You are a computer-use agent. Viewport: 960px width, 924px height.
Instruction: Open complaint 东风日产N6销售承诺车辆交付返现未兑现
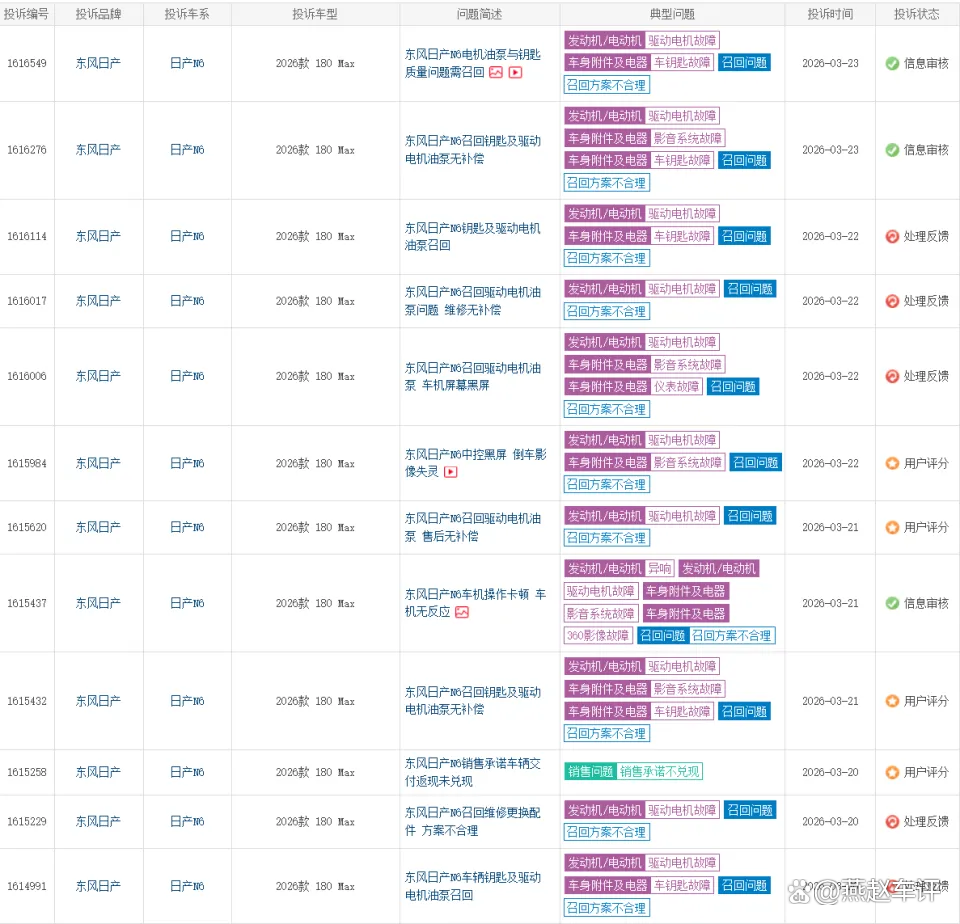pyautogui.click(x=473, y=772)
